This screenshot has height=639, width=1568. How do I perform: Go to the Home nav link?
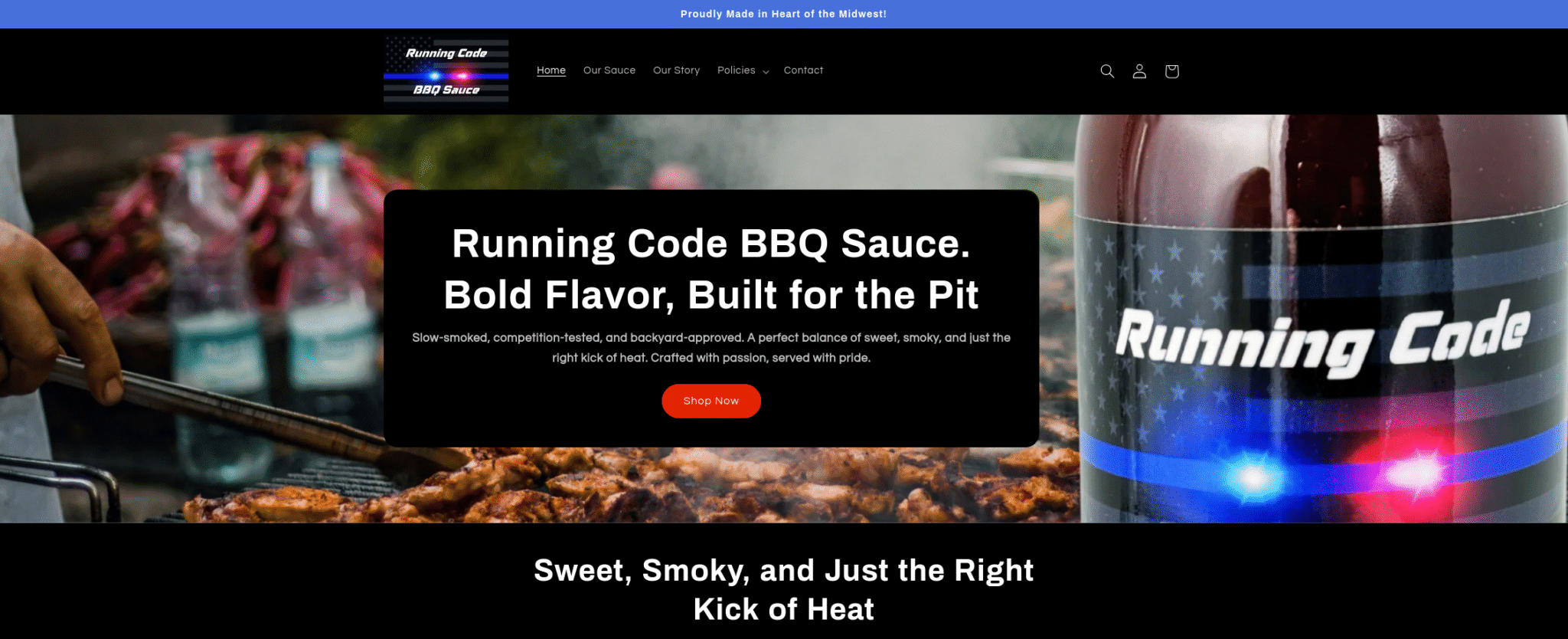551,70
